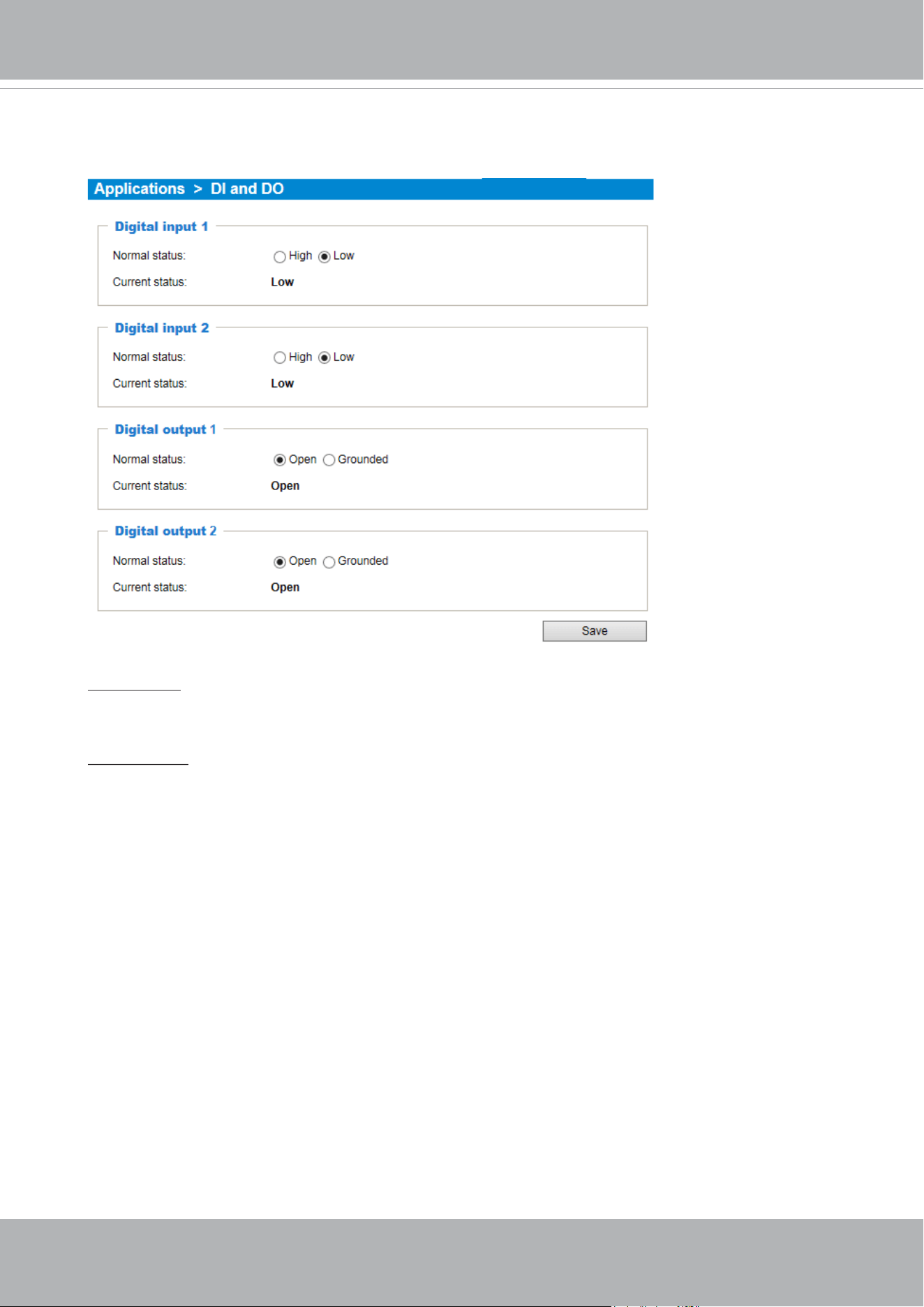
Task: Click the Save button
Action: pos(595,631)
